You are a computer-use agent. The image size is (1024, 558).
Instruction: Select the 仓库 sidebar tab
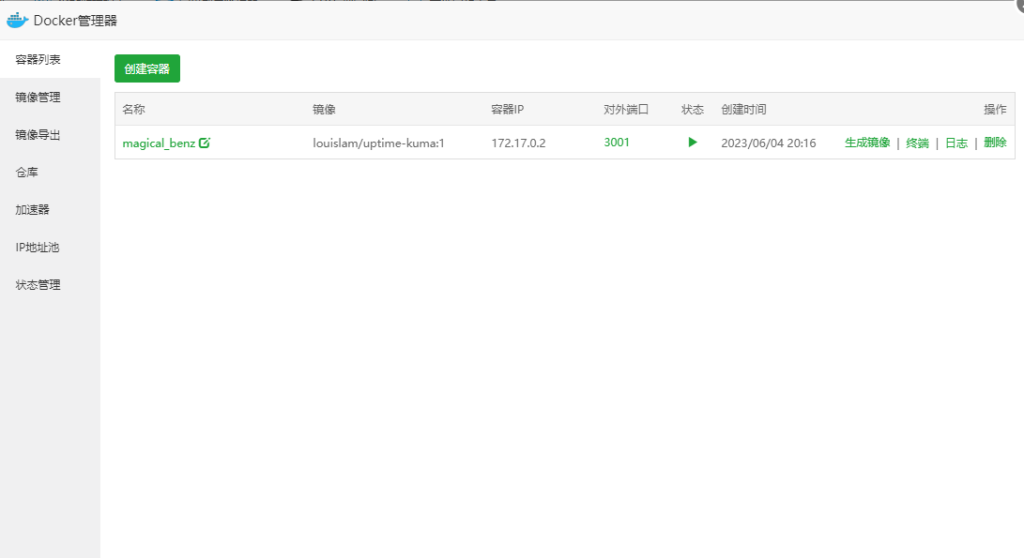click(27, 173)
